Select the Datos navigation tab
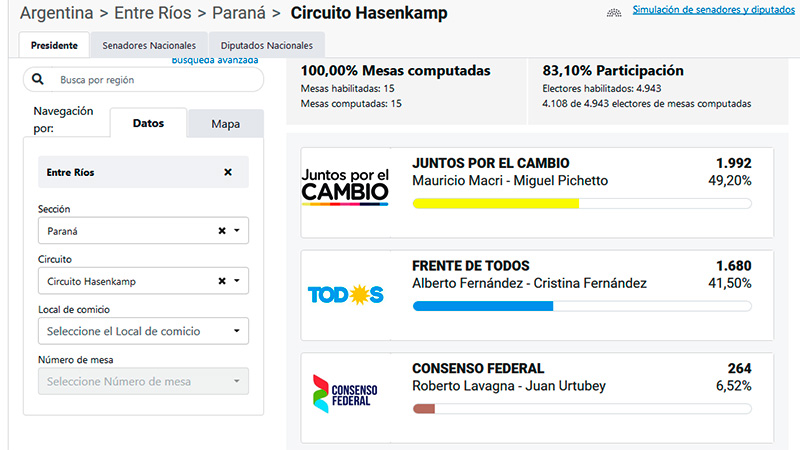800x450 pixels. [x=148, y=123]
